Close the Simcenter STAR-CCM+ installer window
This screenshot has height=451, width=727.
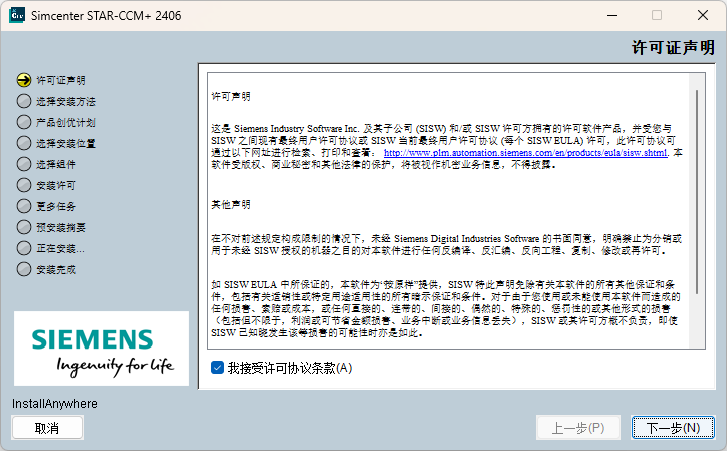(703, 15)
